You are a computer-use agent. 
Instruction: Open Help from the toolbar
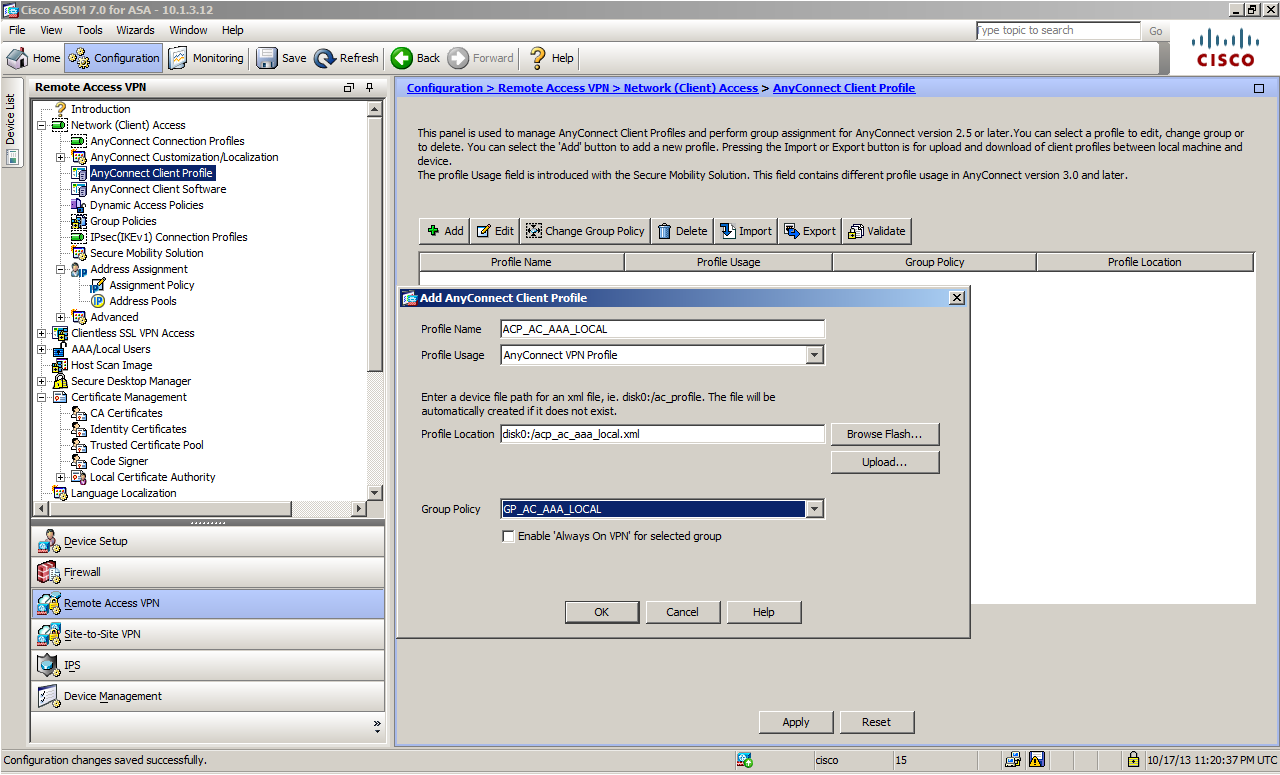coord(551,58)
